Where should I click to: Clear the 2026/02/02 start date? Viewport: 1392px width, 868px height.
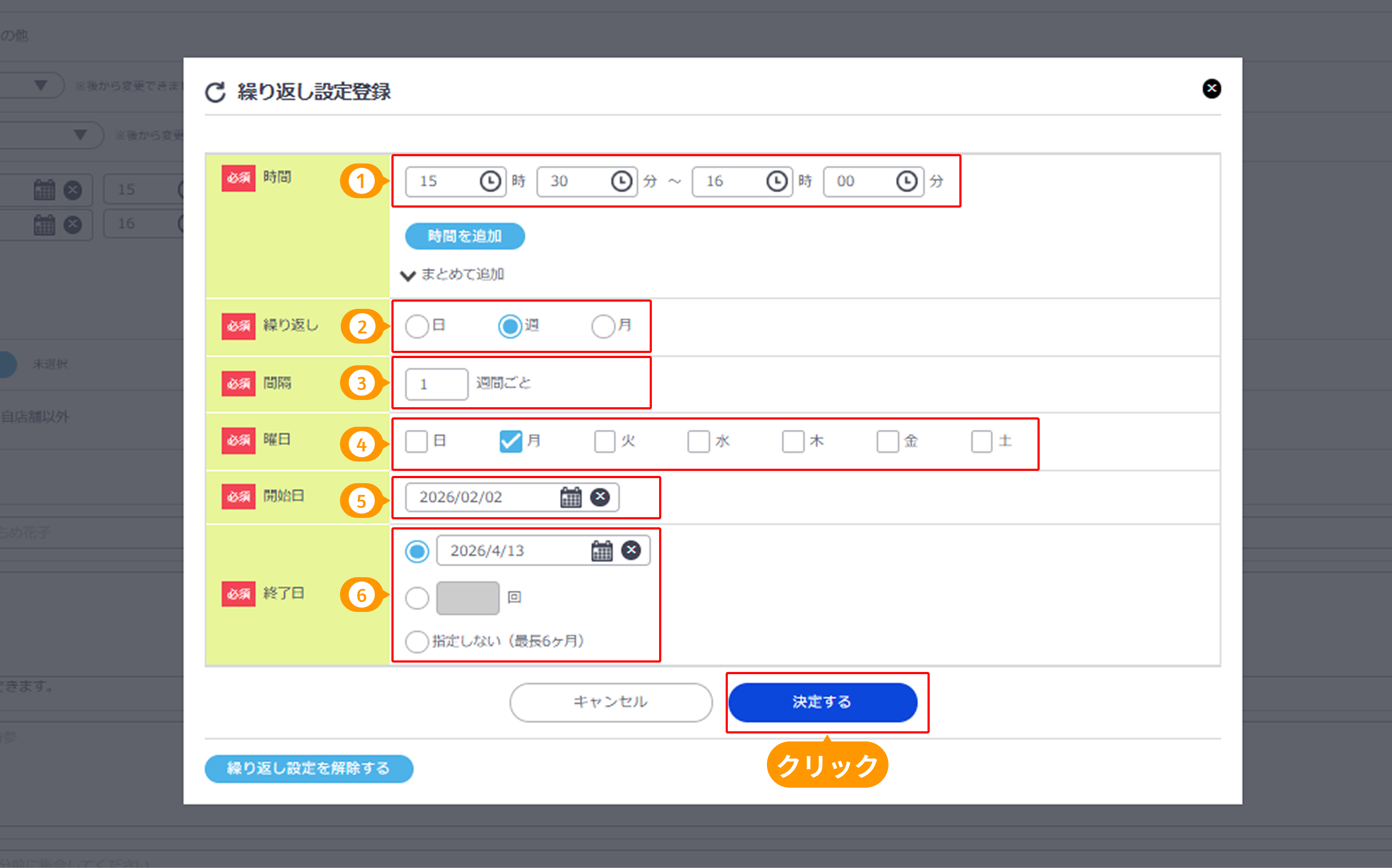pyautogui.click(x=600, y=497)
